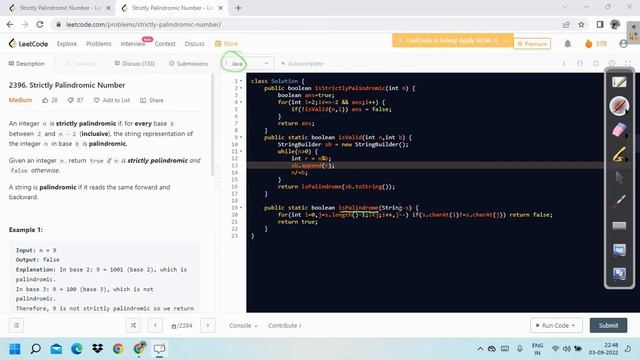Screen dimensions: 640x360
Task: Submit the solution
Action: 608,325
